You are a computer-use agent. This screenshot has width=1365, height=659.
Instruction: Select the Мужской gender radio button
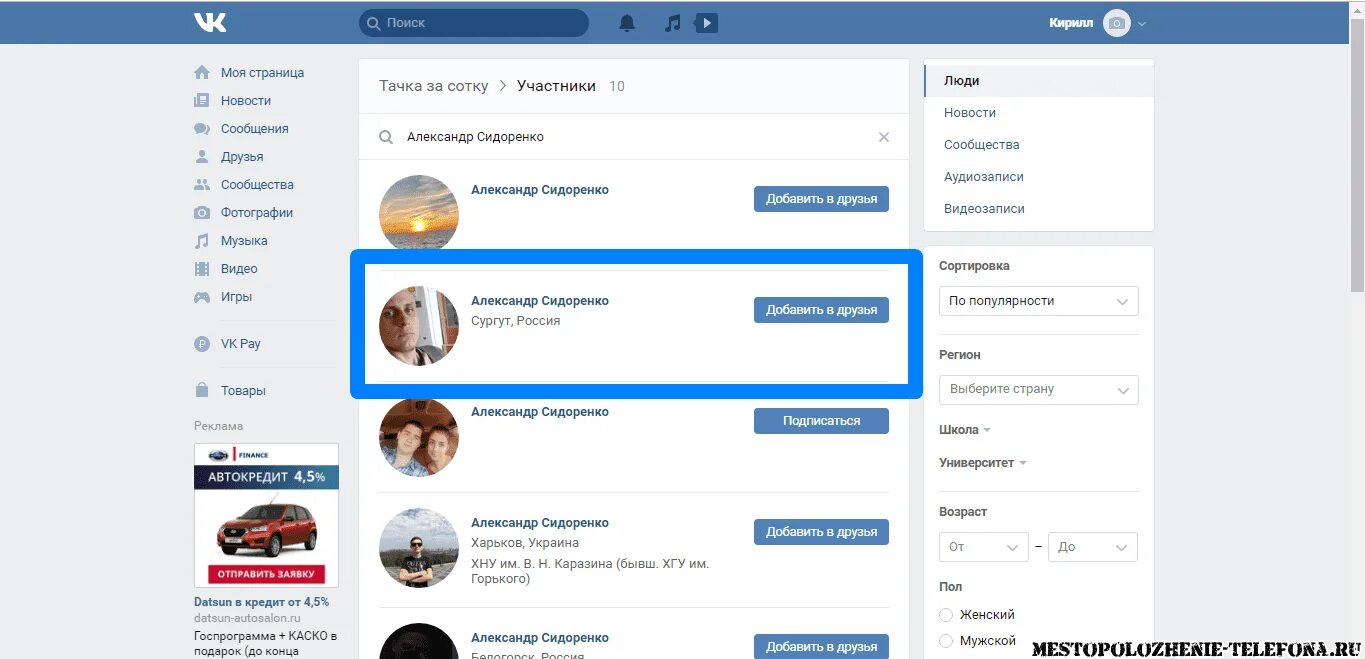point(946,641)
